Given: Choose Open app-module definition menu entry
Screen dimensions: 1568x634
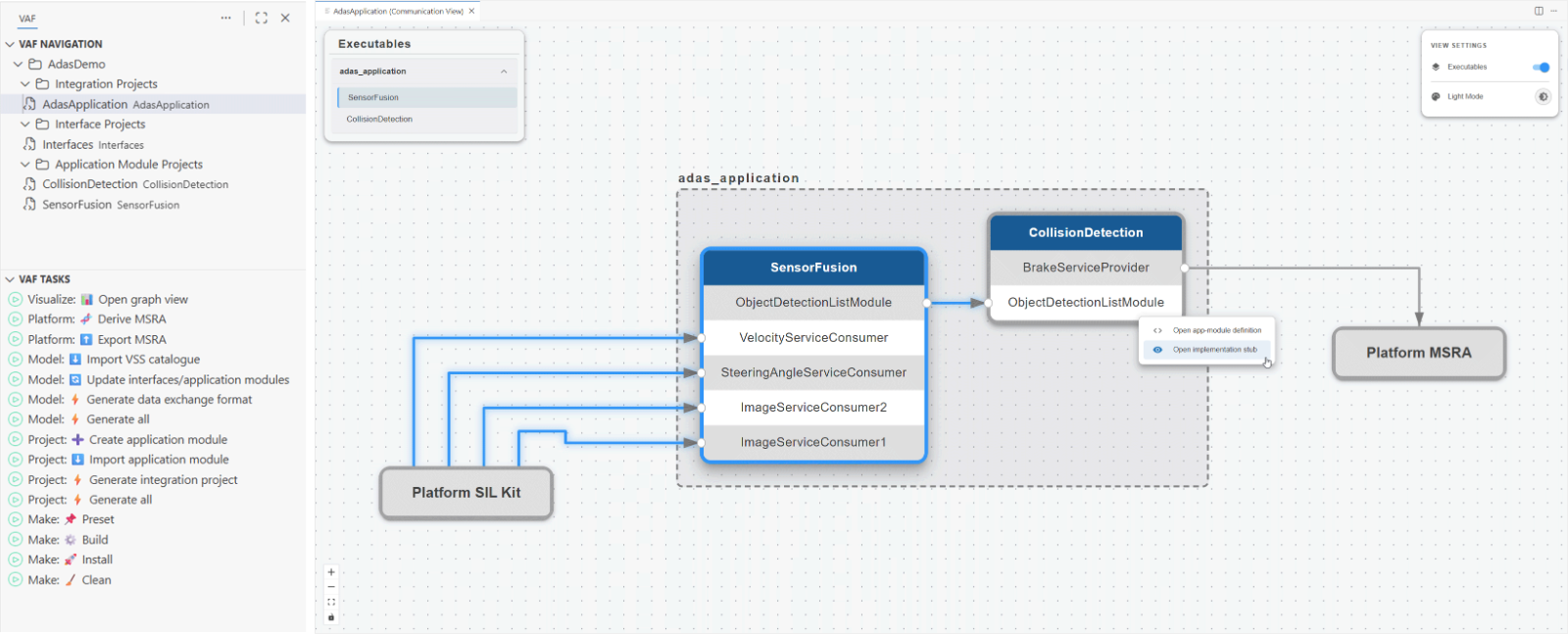Looking at the screenshot, I should 1207,330.
